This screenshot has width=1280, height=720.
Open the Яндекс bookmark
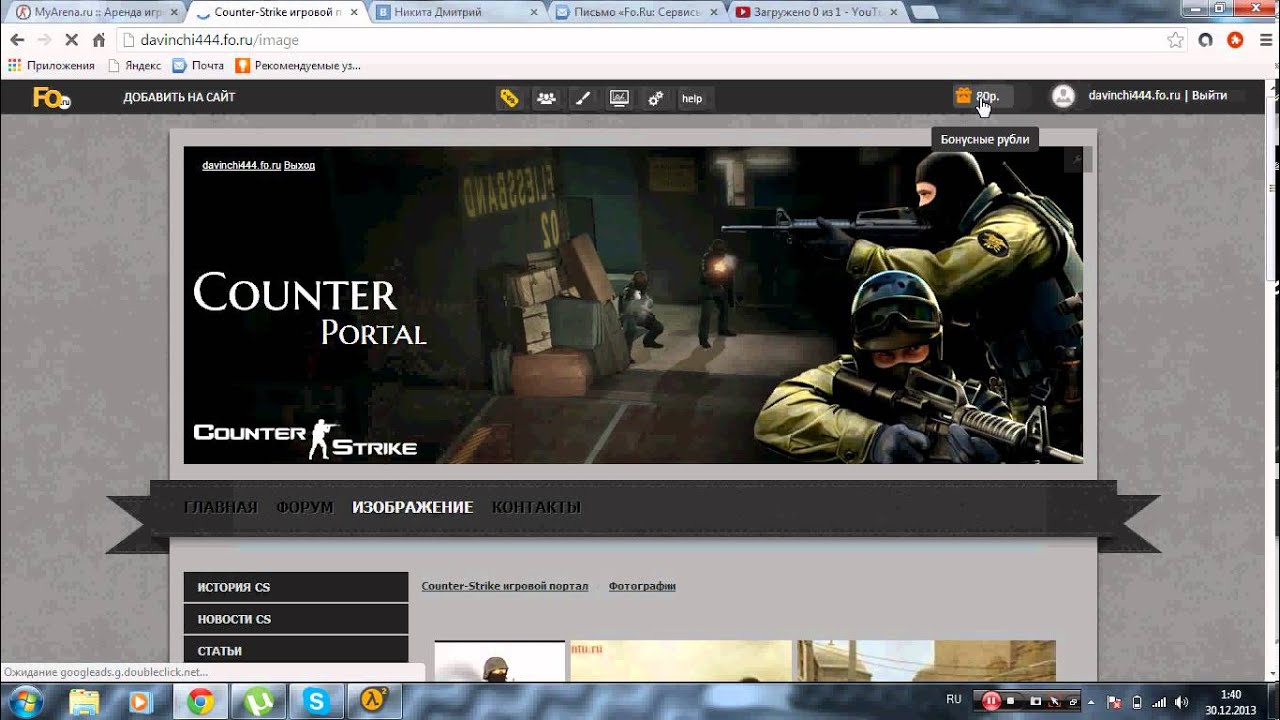pyautogui.click(x=134, y=65)
